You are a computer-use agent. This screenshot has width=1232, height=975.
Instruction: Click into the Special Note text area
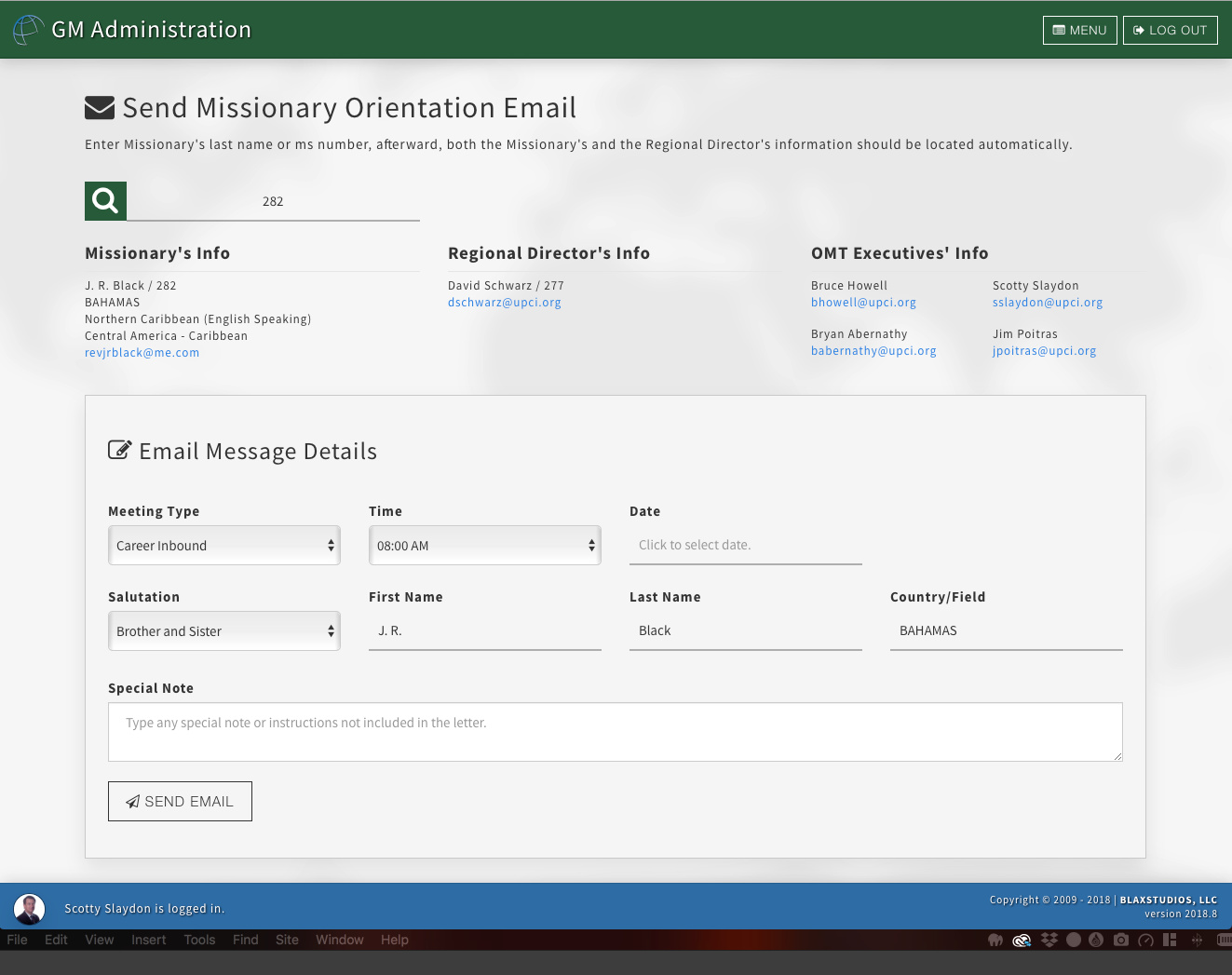tap(615, 732)
